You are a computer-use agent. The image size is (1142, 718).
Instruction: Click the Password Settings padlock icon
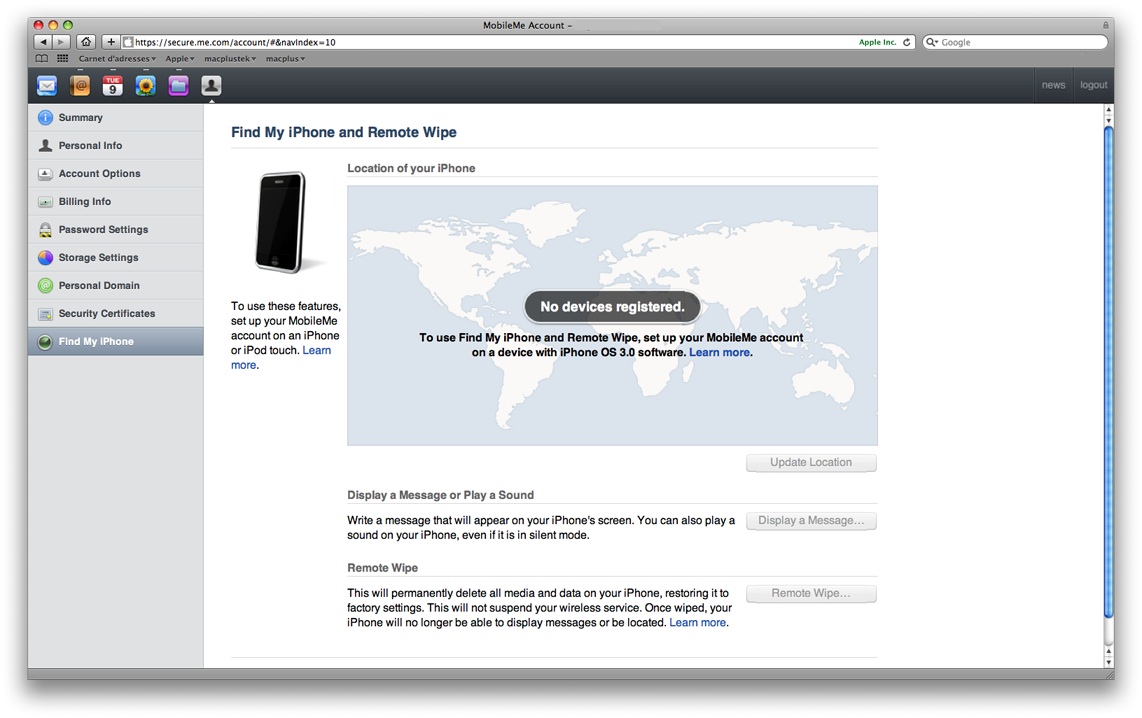[x=45, y=229]
